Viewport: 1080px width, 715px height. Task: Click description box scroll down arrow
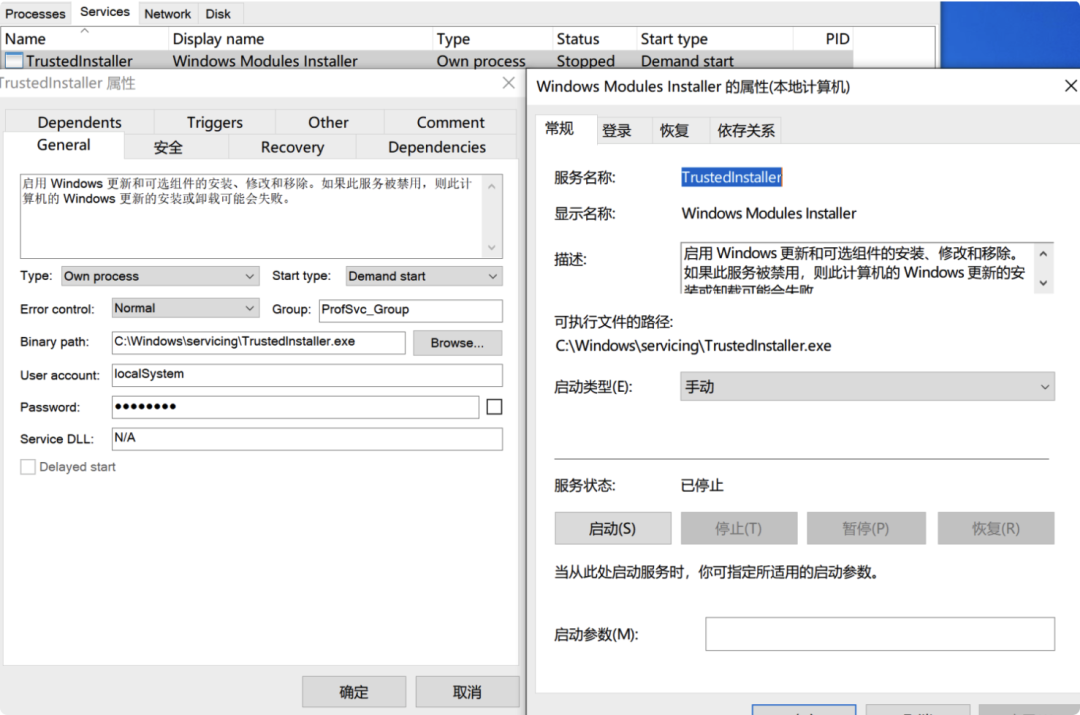coord(492,247)
